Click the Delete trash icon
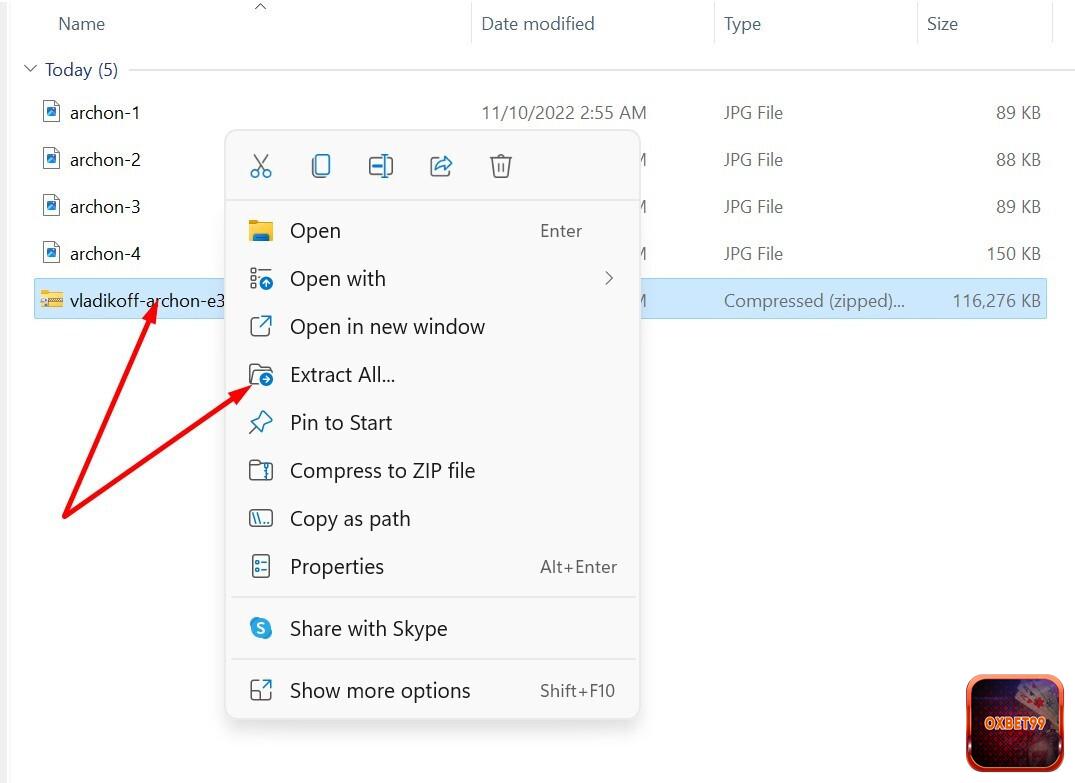Image resolution: width=1075 pixels, height=783 pixels. click(500, 166)
